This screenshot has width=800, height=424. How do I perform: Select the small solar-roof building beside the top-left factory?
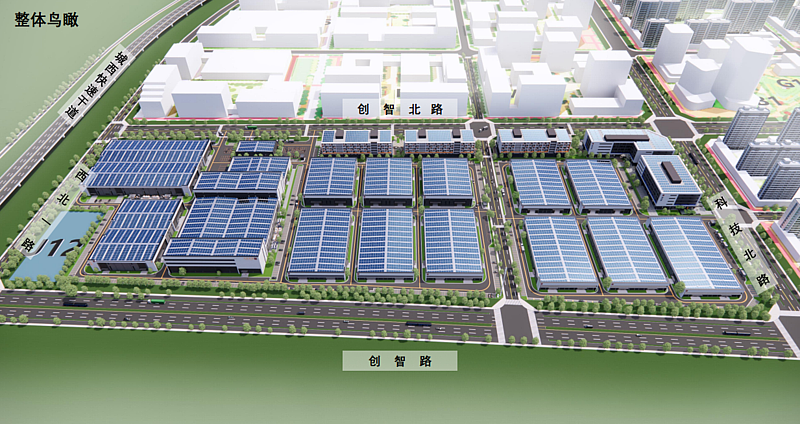point(257,147)
